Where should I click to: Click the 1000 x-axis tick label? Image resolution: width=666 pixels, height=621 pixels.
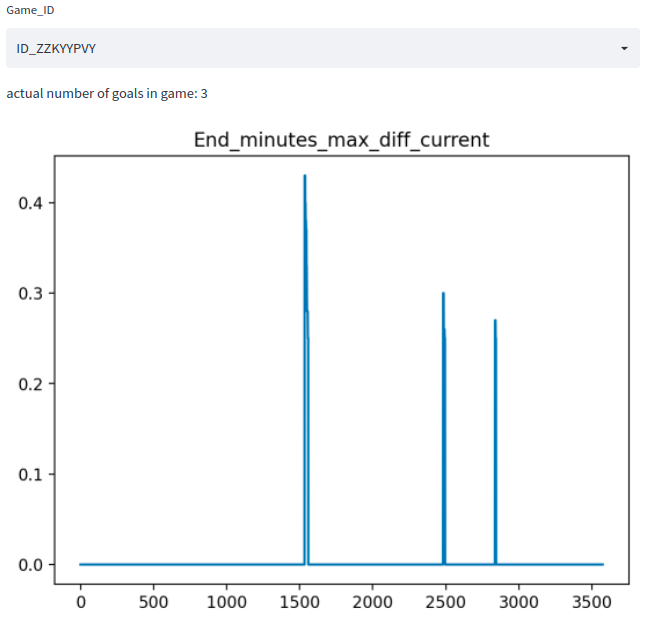click(226, 603)
